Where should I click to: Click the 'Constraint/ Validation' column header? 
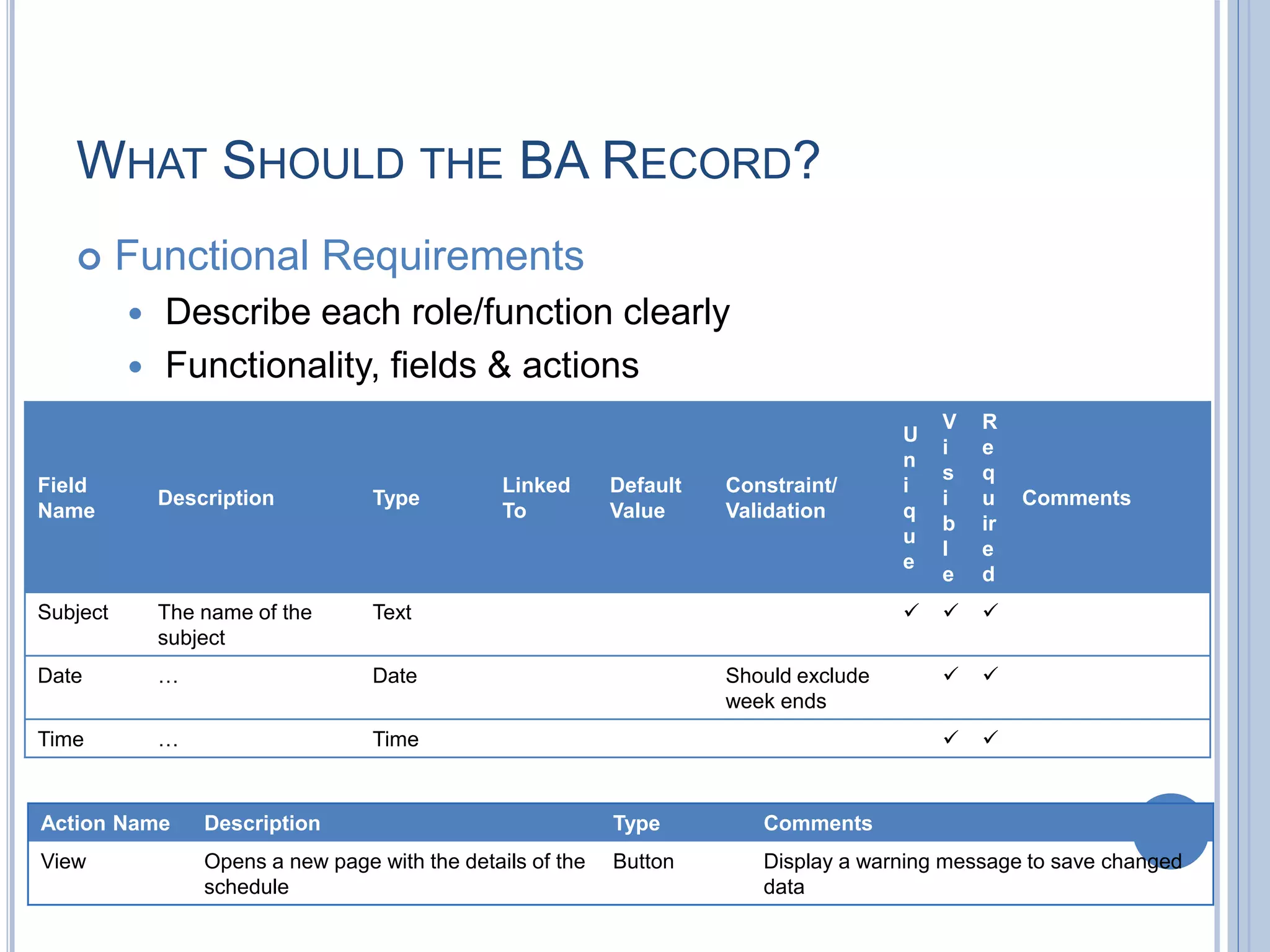(781, 498)
